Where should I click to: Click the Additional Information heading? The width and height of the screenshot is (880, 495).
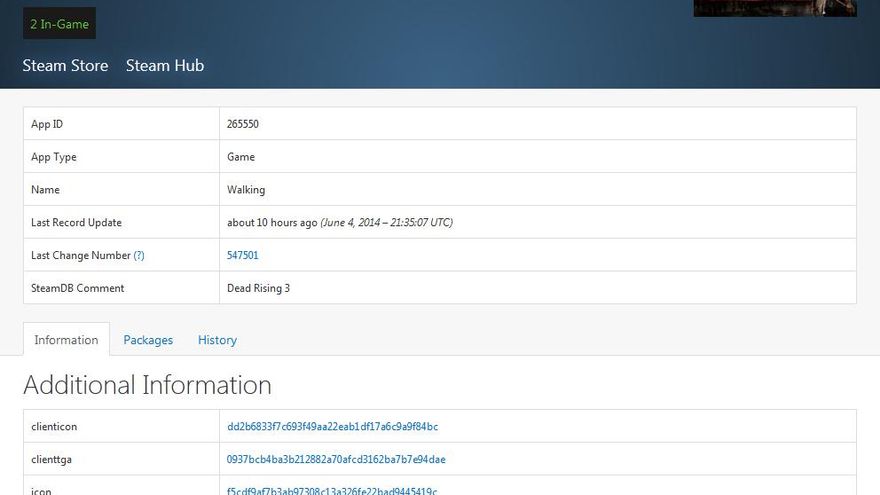(147, 385)
